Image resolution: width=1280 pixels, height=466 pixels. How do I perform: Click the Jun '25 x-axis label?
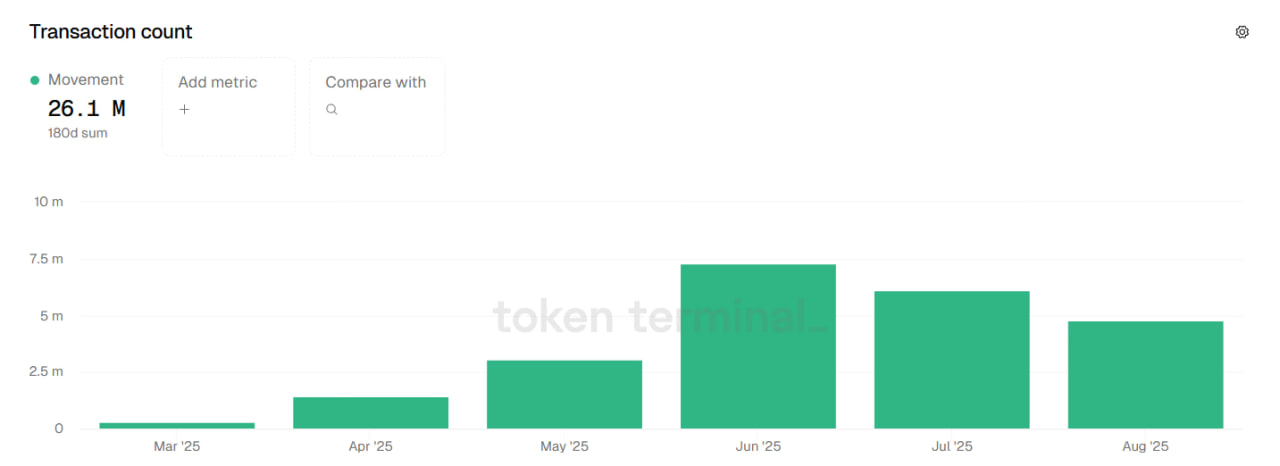point(758,447)
